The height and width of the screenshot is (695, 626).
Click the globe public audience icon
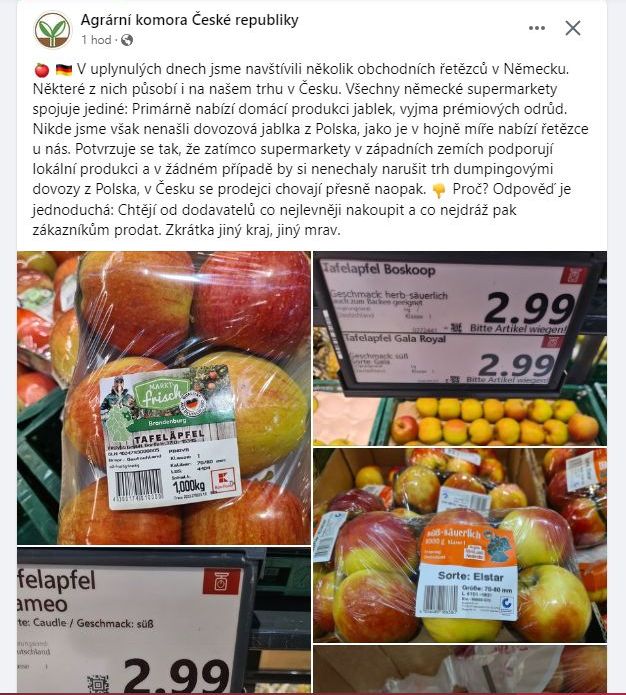click(x=127, y=40)
